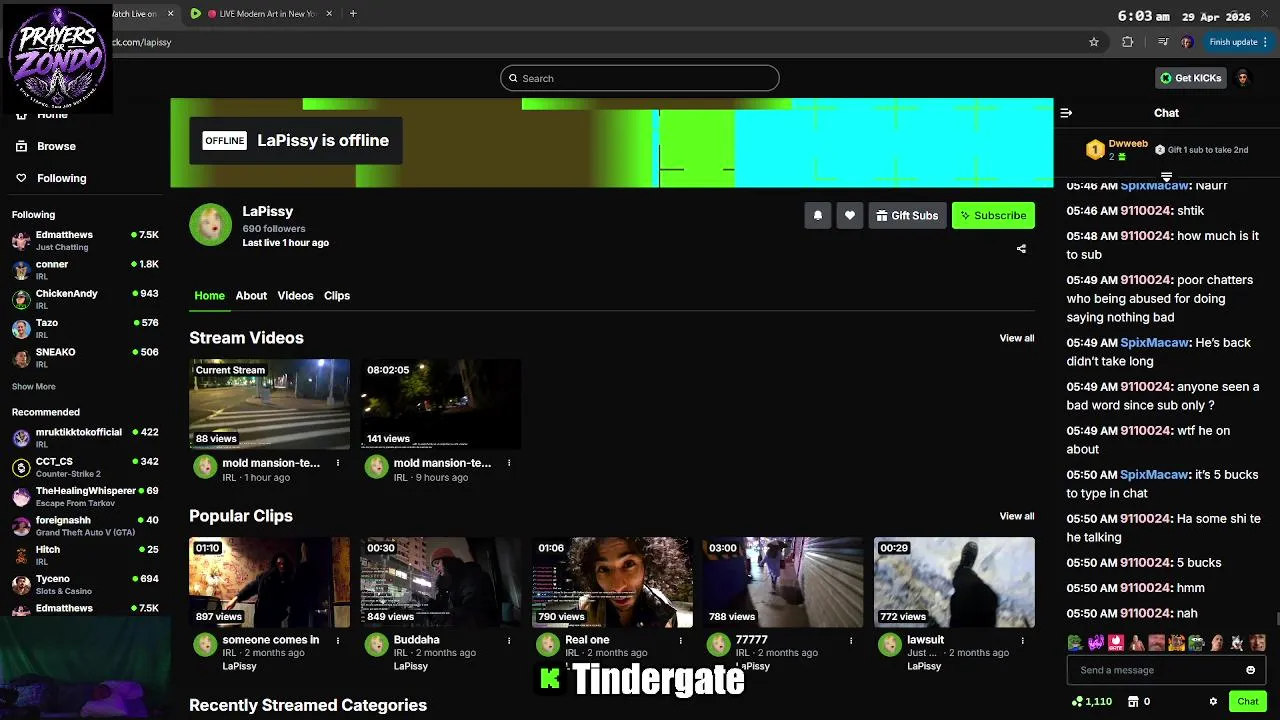Click the Search field

(x=640, y=78)
